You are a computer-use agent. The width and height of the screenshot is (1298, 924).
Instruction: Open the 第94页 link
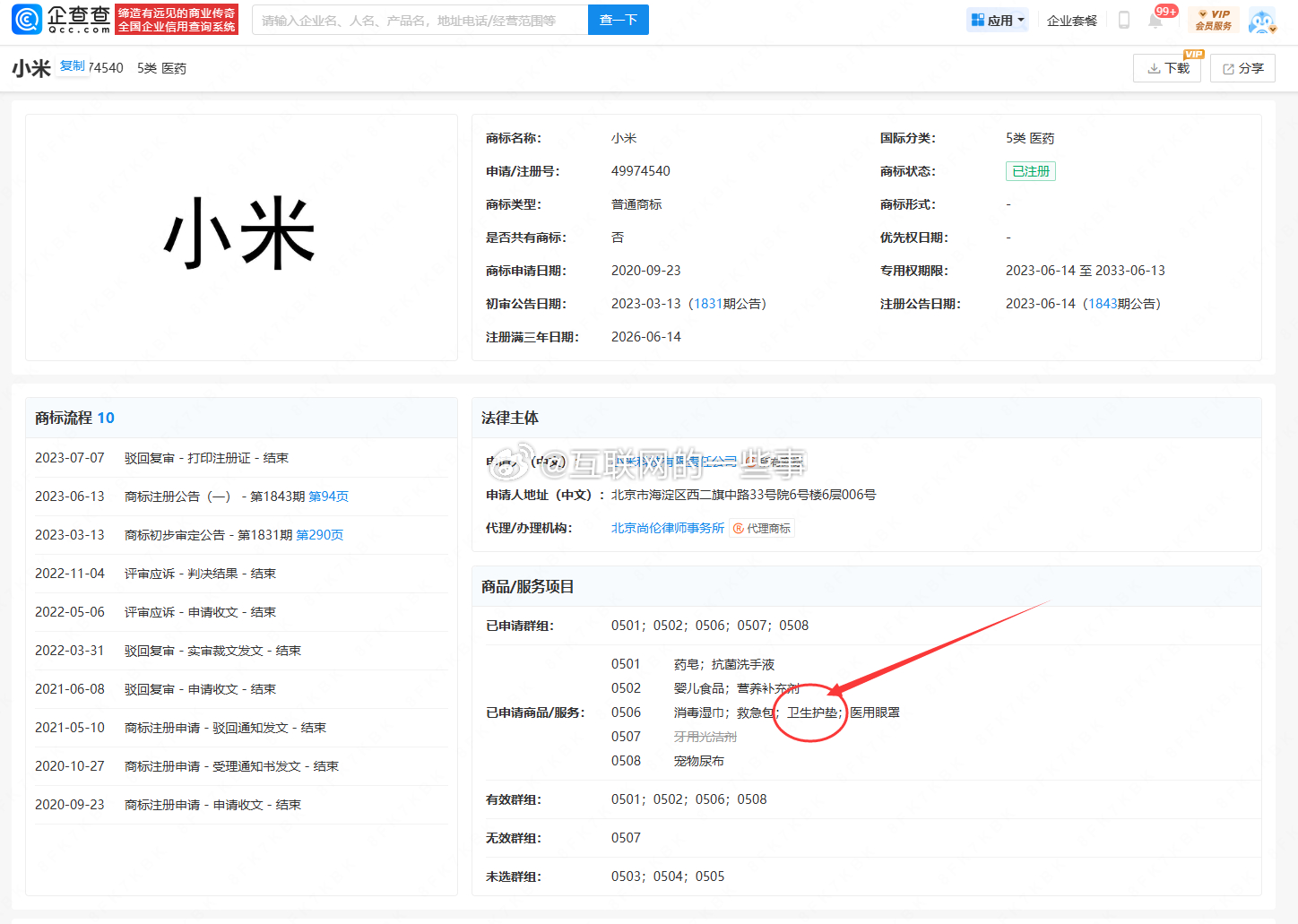click(x=328, y=497)
